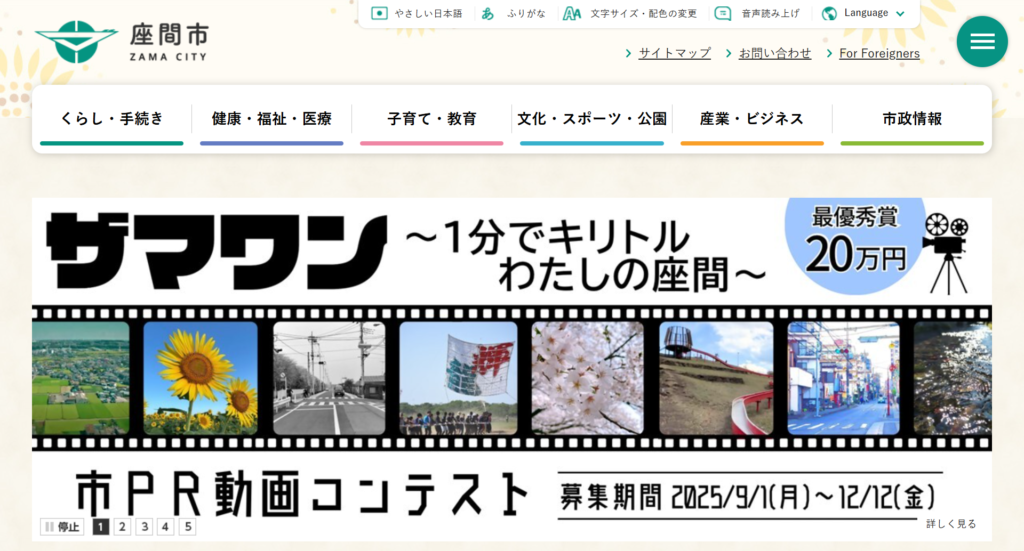Click the sunflower photo in film strip
Viewport: 1024px width, 551px height.
click(x=200, y=378)
